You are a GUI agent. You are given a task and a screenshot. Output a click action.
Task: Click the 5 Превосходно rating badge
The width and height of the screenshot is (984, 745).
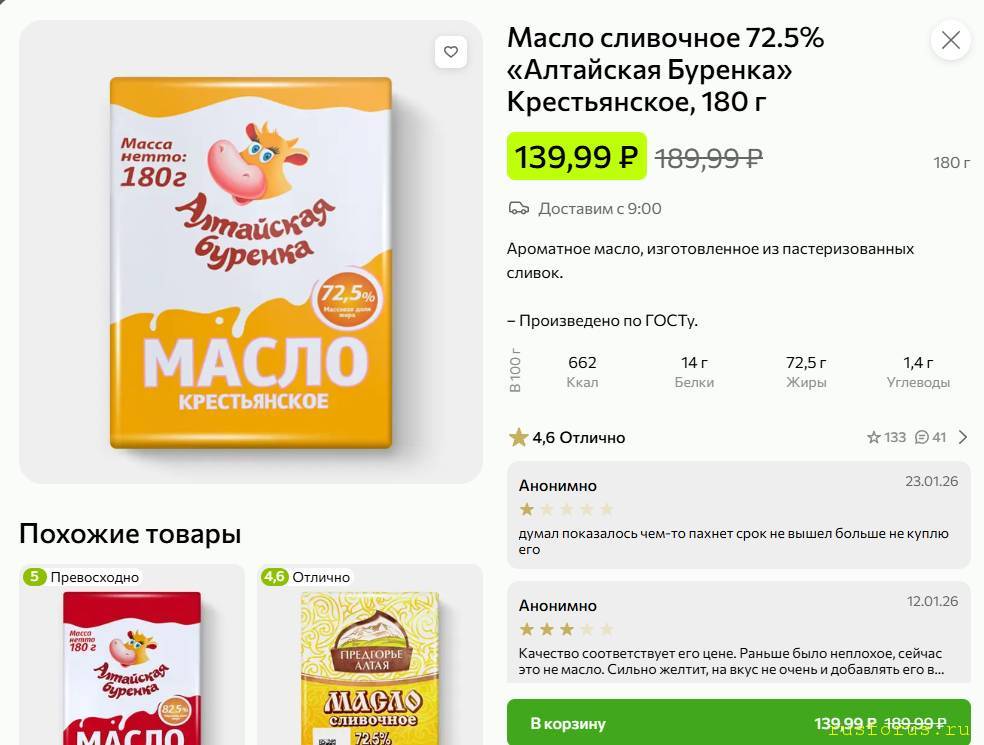coord(83,577)
